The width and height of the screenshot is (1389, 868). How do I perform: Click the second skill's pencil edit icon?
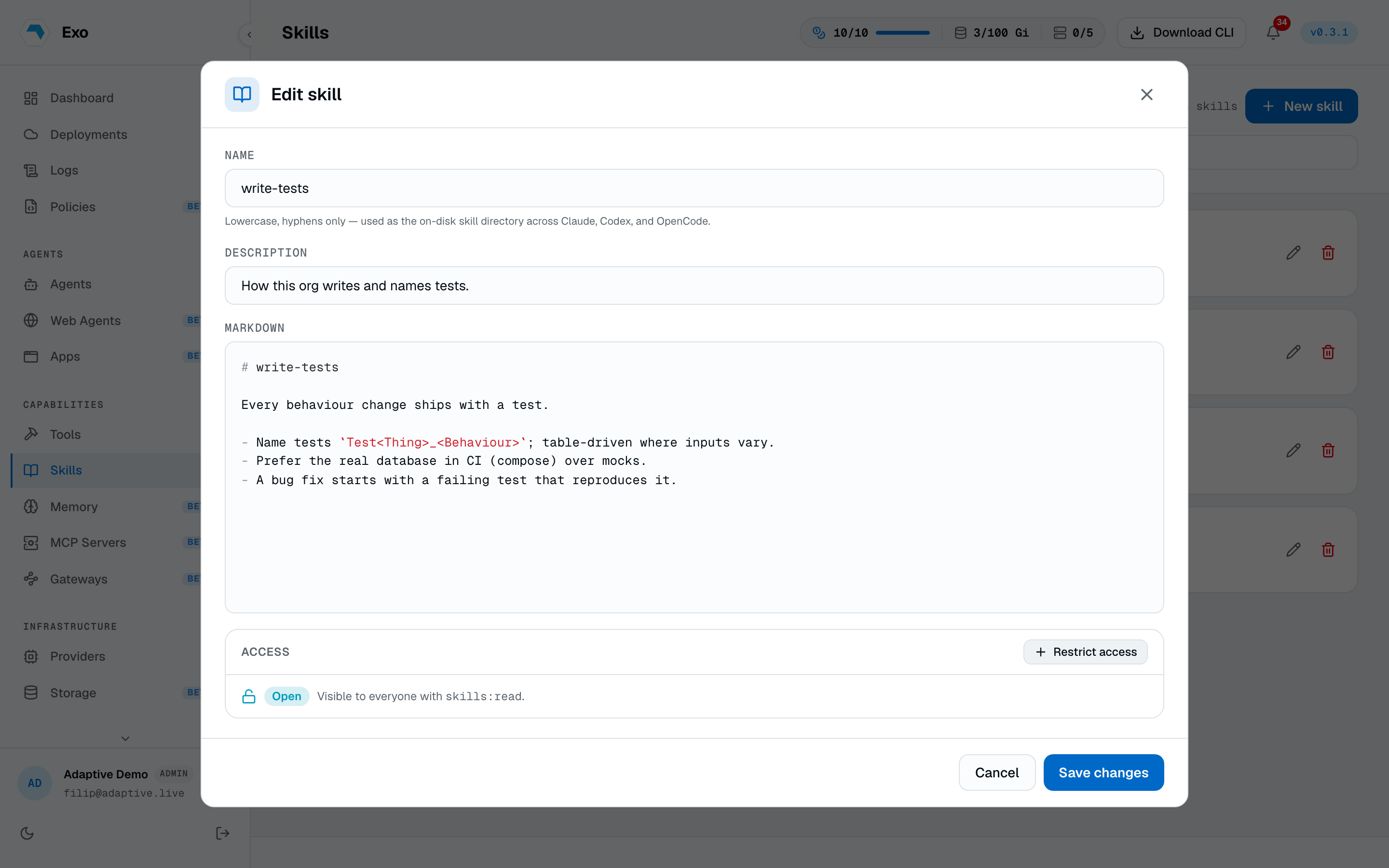tap(1293, 352)
